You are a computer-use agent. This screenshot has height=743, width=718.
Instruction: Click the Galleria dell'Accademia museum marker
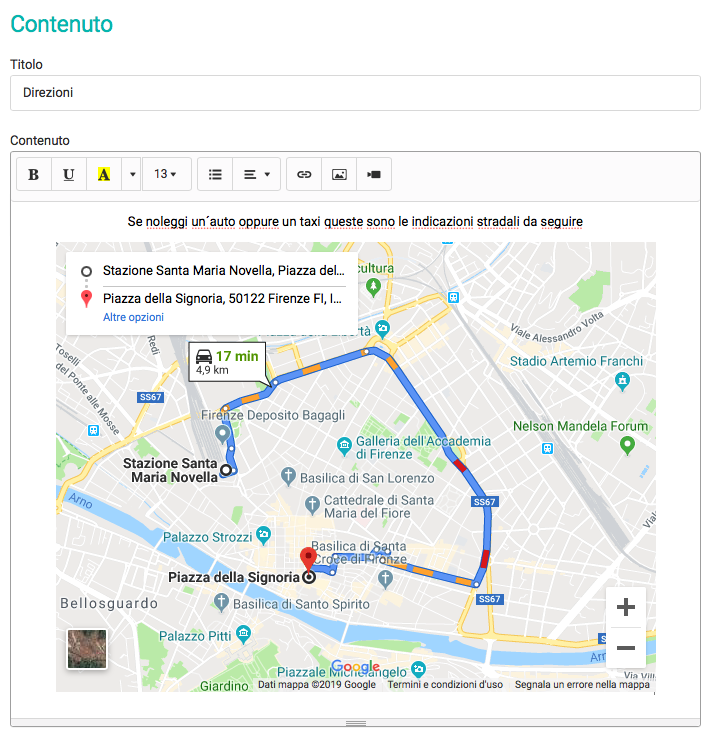pyautogui.click(x=344, y=446)
